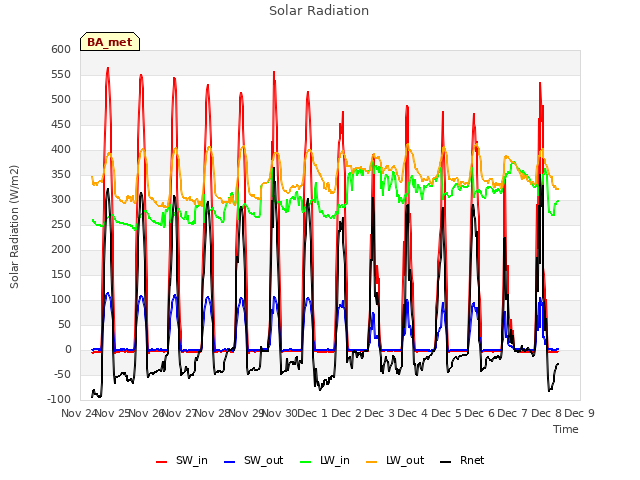This screenshot has width=640, height=480.
Task: Click the Nov 24 x-axis date label
Action: (x=78, y=413)
